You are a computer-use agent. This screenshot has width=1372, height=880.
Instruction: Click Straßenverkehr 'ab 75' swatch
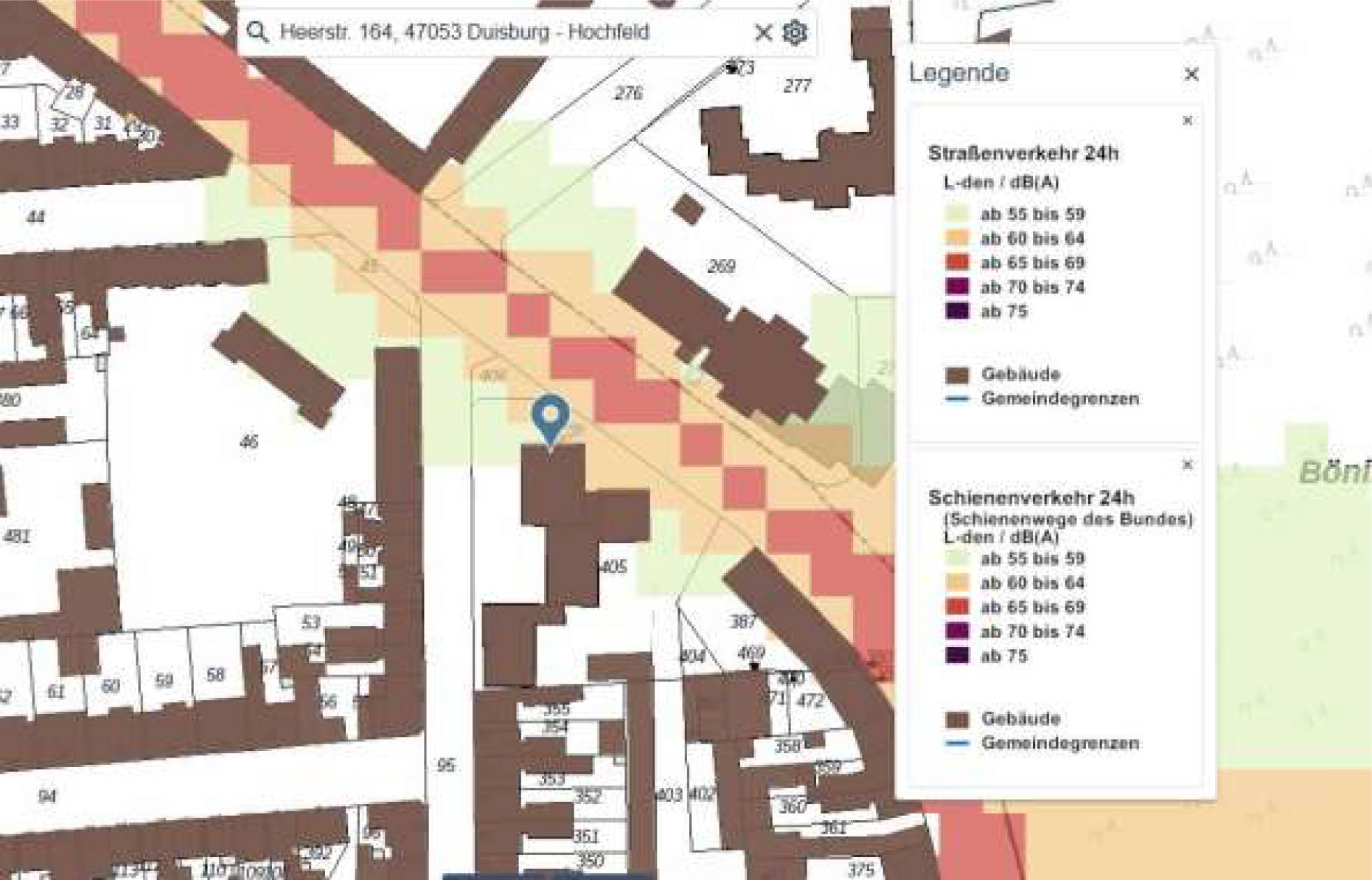pos(957,311)
